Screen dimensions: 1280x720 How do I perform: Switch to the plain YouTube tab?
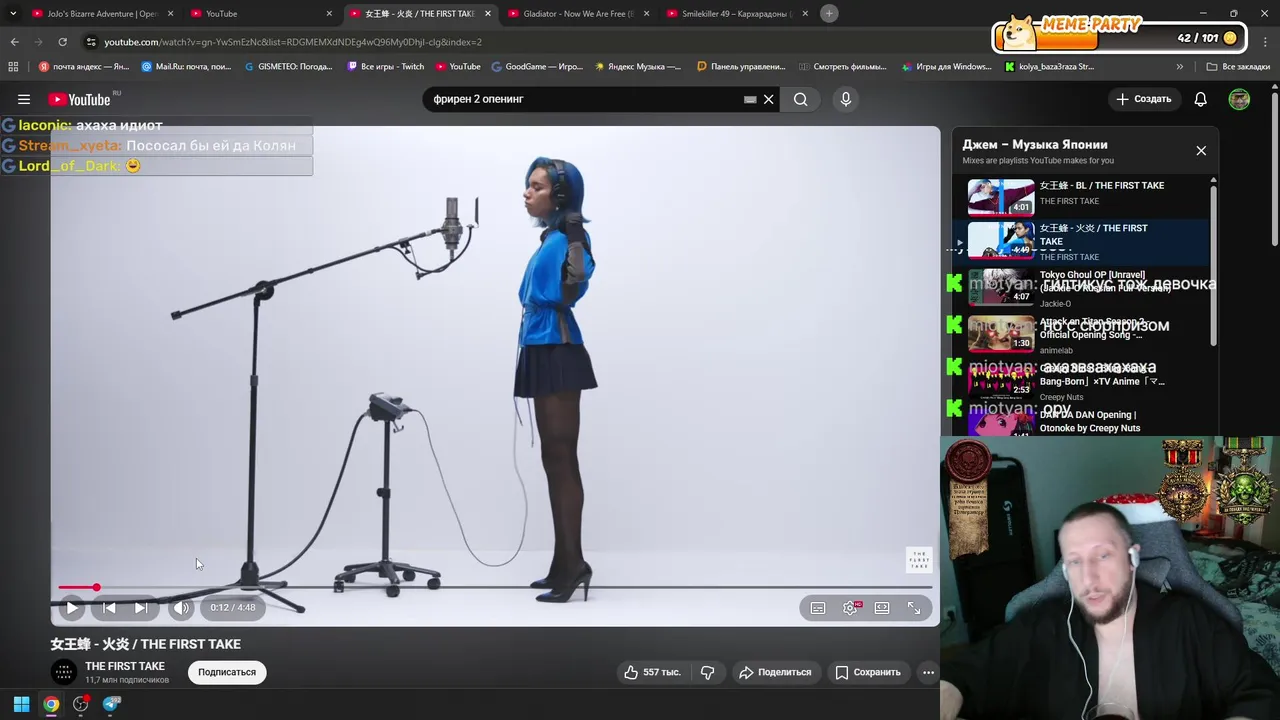[260, 14]
